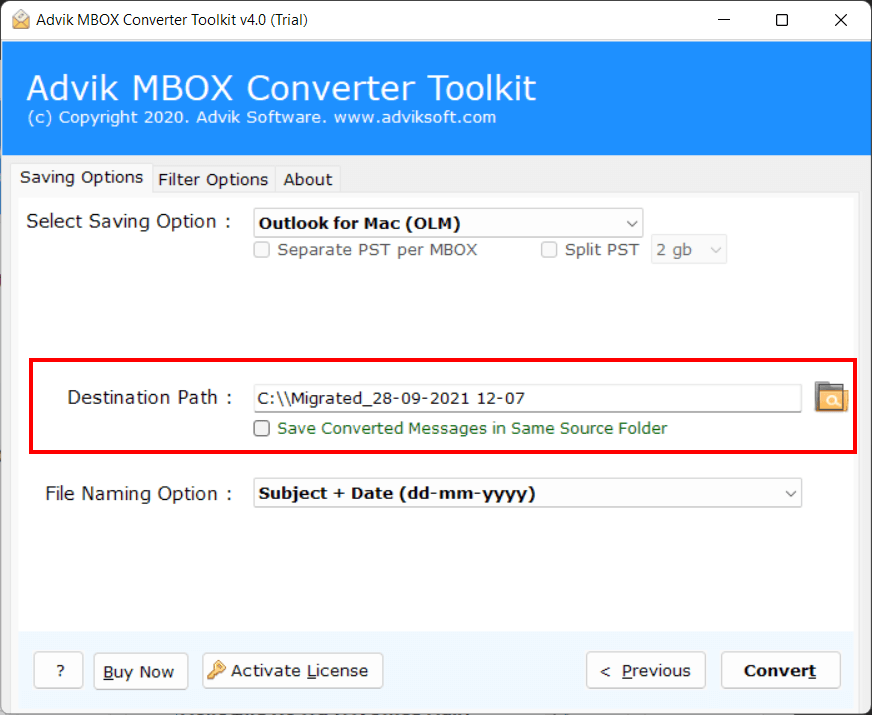The height and width of the screenshot is (715, 872).
Task: Click the File Naming Option label
Action: (x=138, y=493)
